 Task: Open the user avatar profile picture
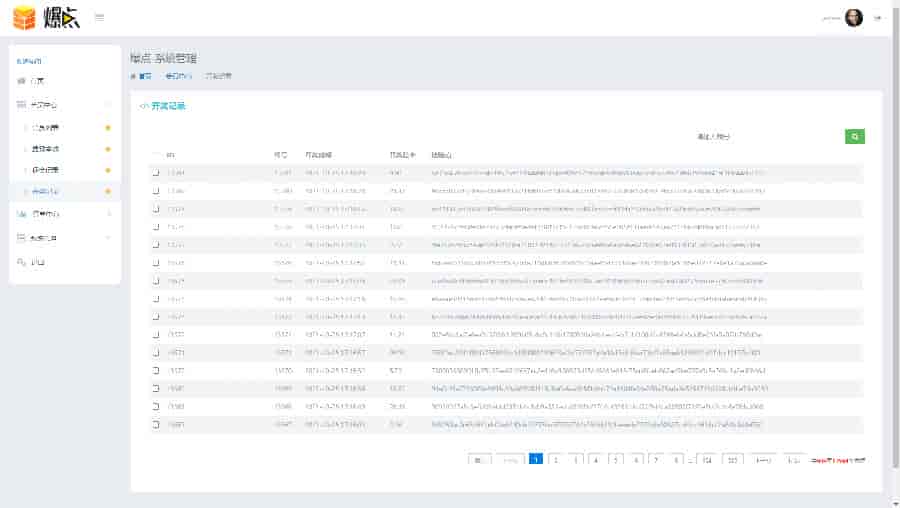[853, 18]
